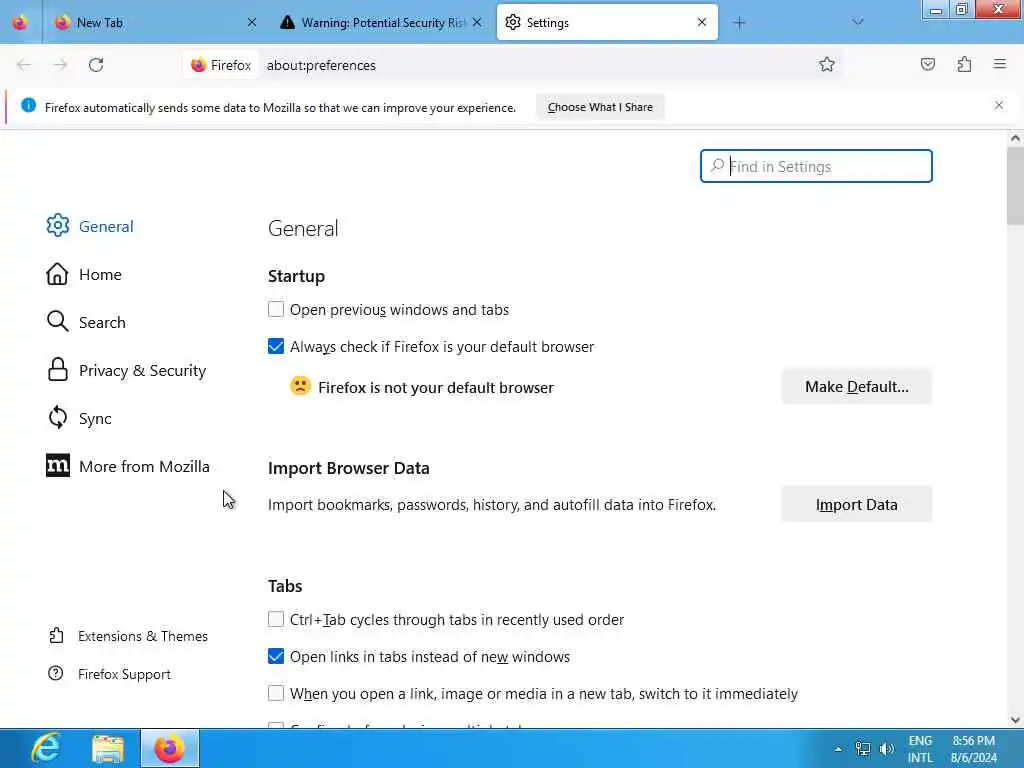1024x768 pixels.
Task: Open the network tray icon
Action: click(863, 749)
